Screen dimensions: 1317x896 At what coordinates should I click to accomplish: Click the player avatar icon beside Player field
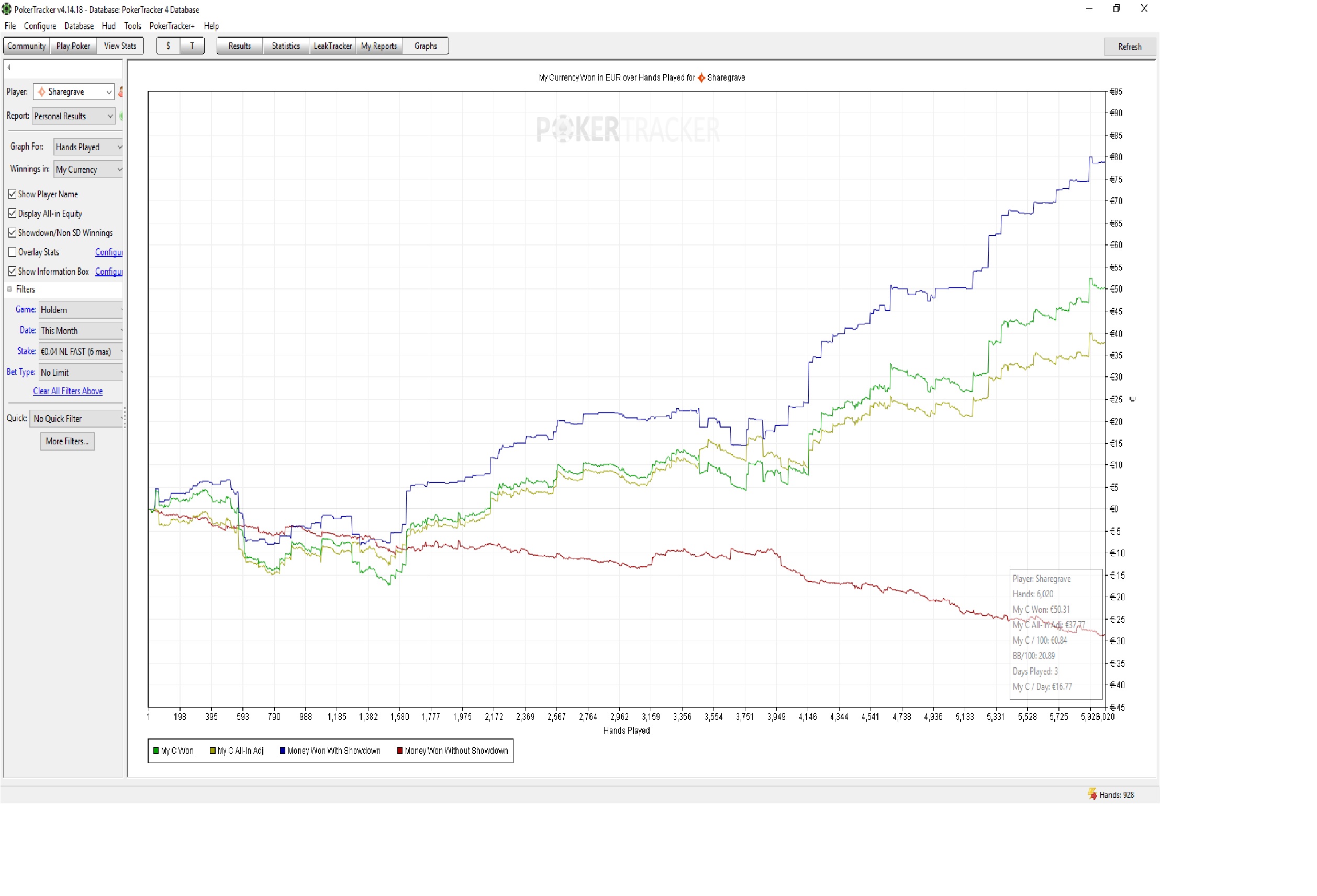(x=121, y=92)
